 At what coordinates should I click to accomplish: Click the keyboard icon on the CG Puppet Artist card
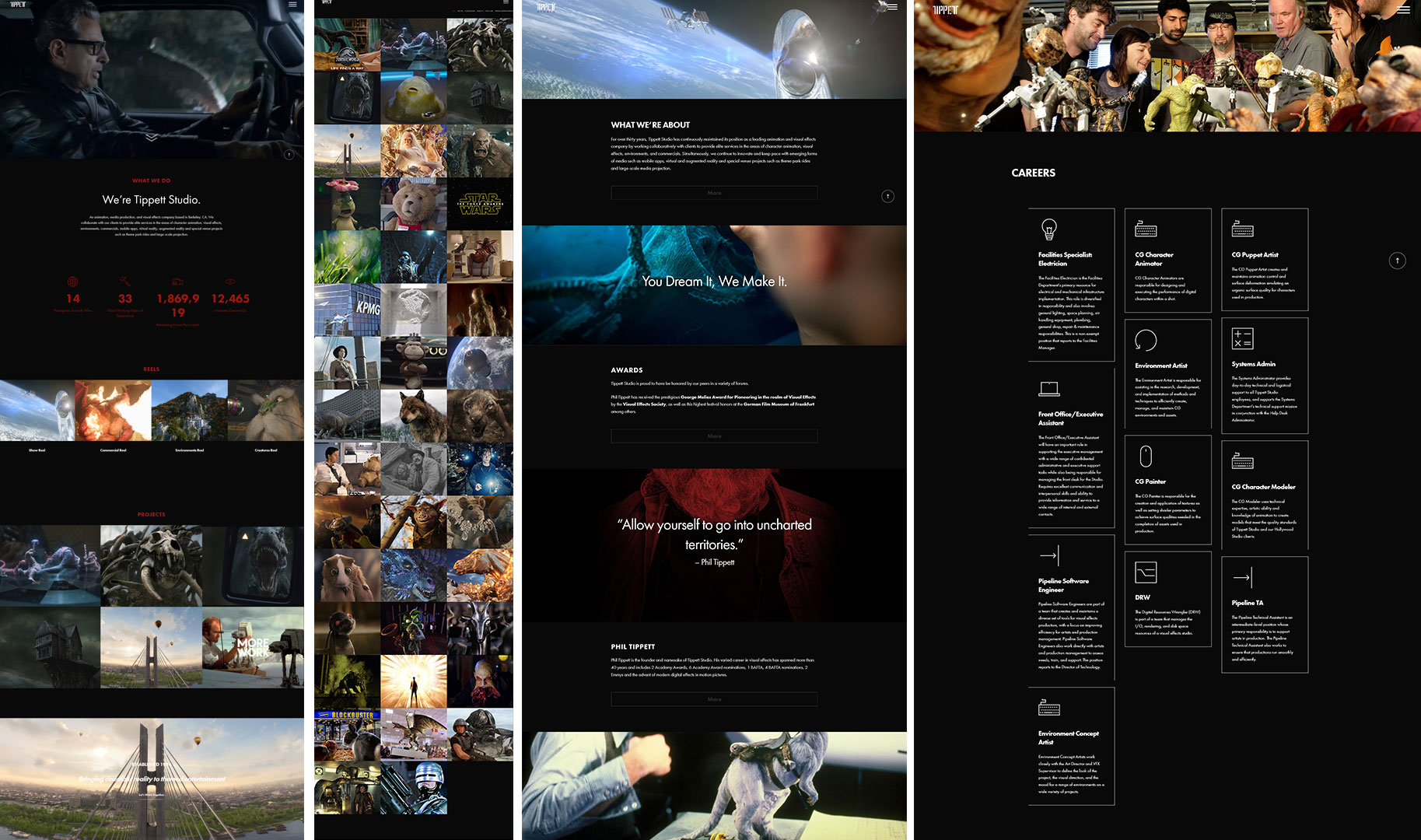coord(1242,229)
